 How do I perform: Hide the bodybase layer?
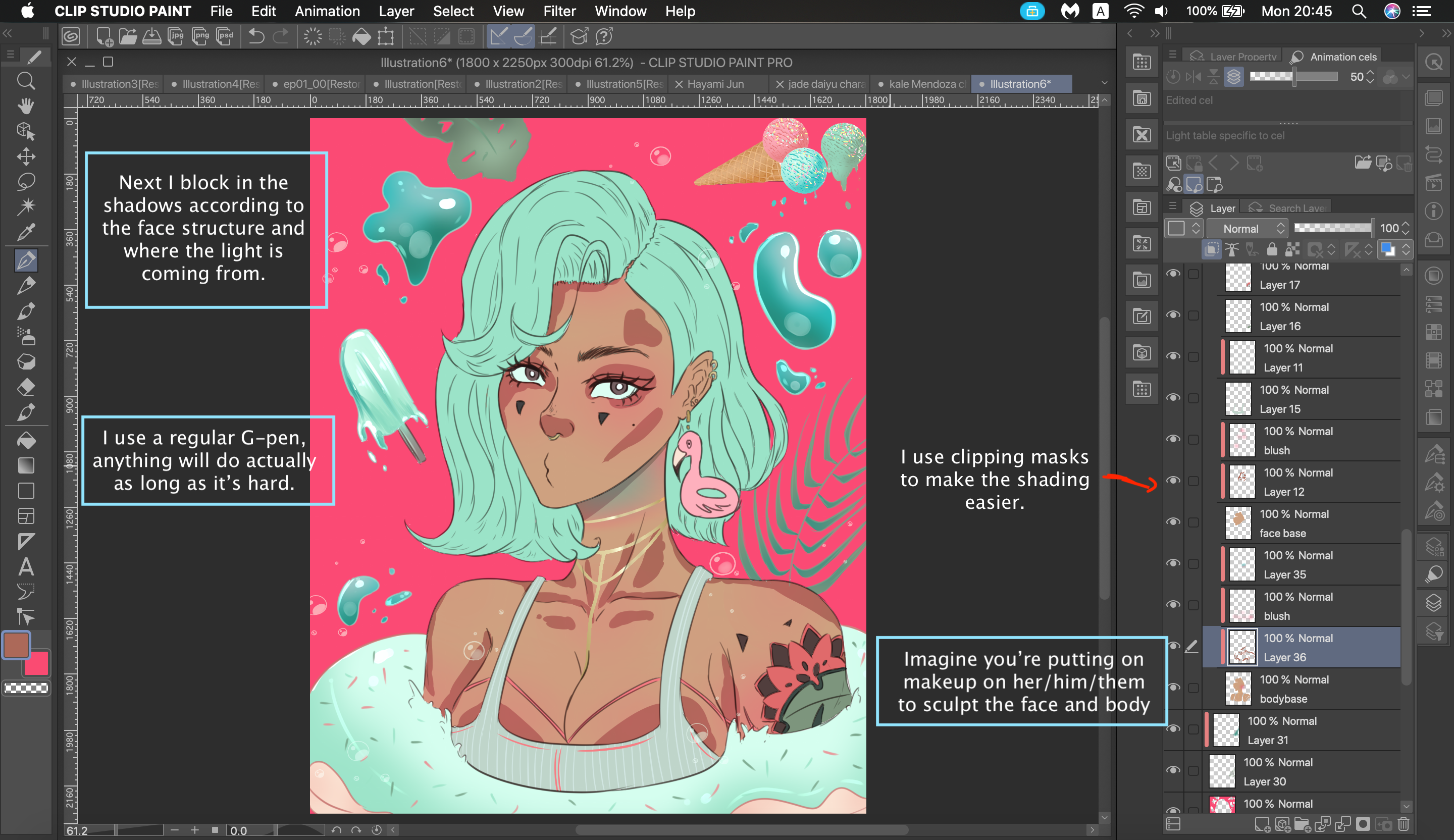click(x=1173, y=687)
